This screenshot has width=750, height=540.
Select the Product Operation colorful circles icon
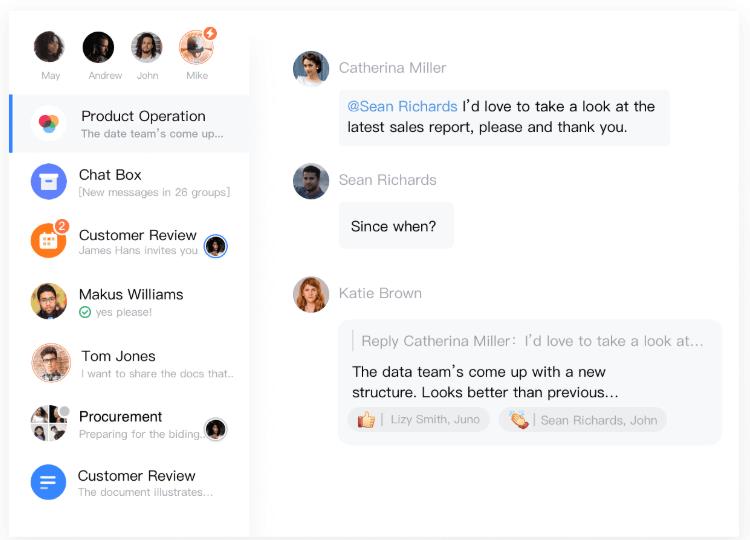(49, 123)
